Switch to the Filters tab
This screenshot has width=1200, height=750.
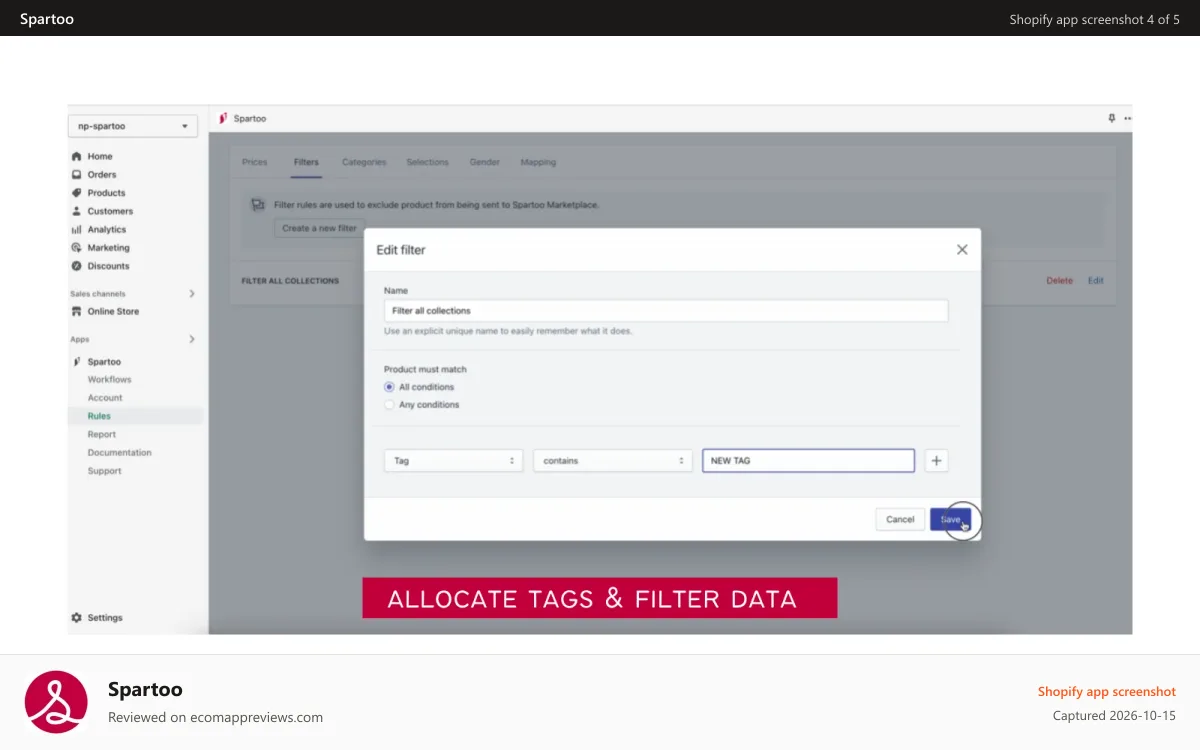[x=306, y=162]
